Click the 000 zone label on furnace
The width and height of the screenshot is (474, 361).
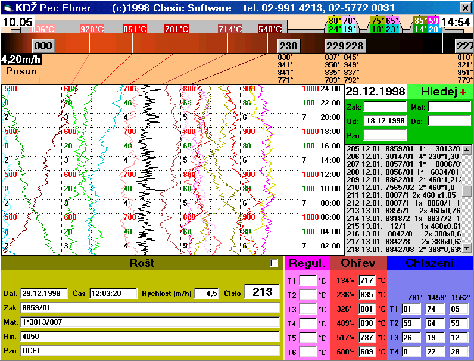click(43, 46)
